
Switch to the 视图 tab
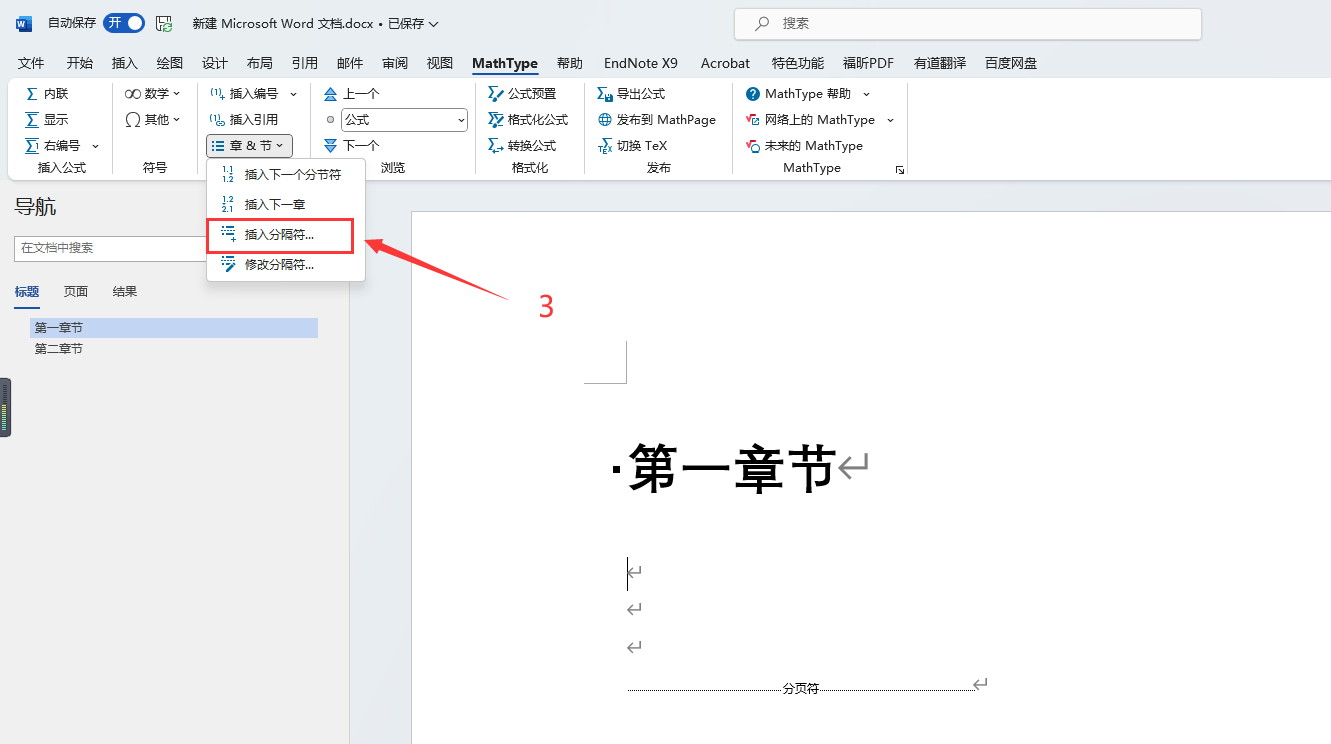pyautogui.click(x=440, y=63)
